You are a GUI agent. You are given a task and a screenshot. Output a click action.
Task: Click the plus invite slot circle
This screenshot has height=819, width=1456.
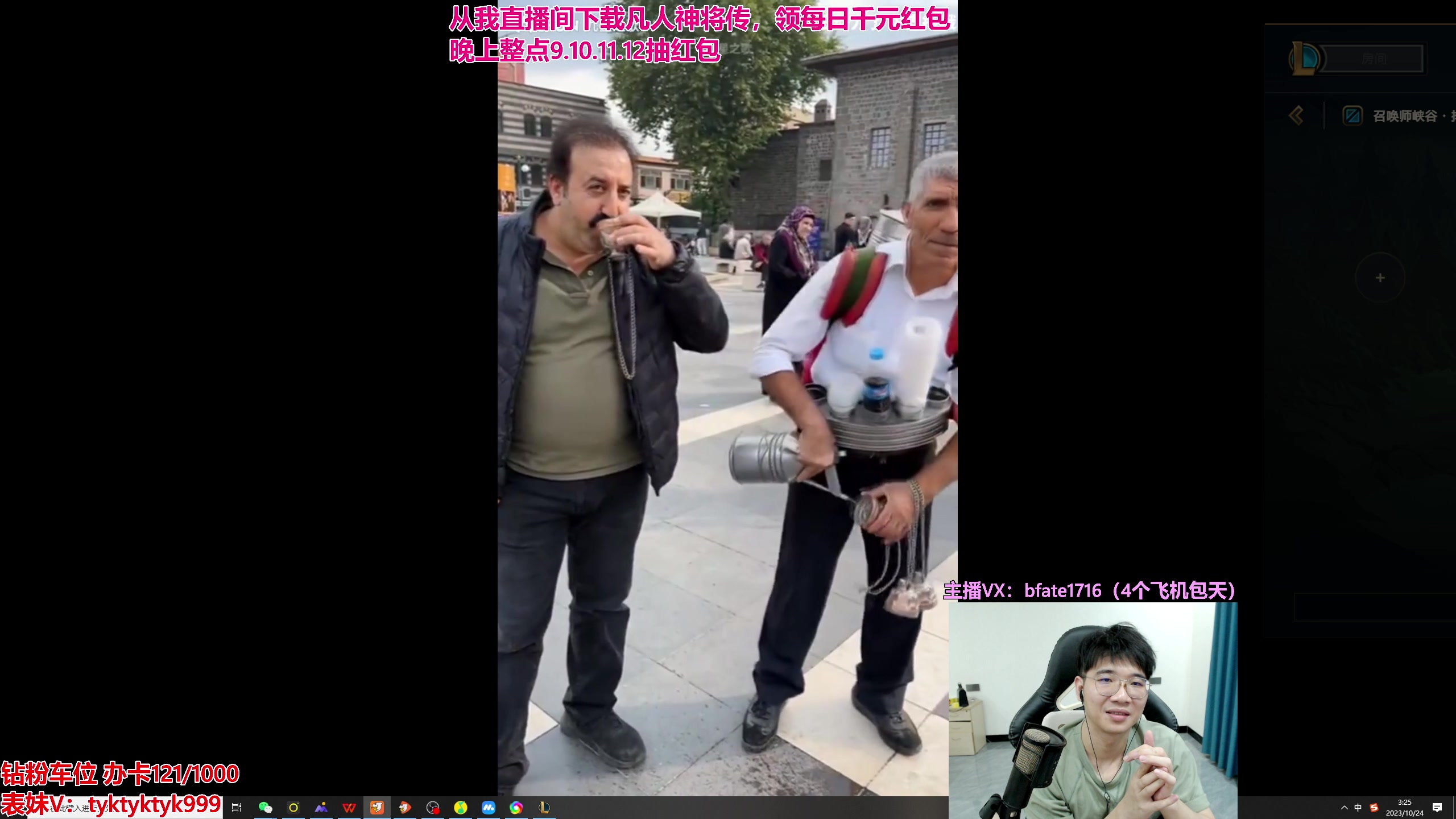click(1380, 278)
